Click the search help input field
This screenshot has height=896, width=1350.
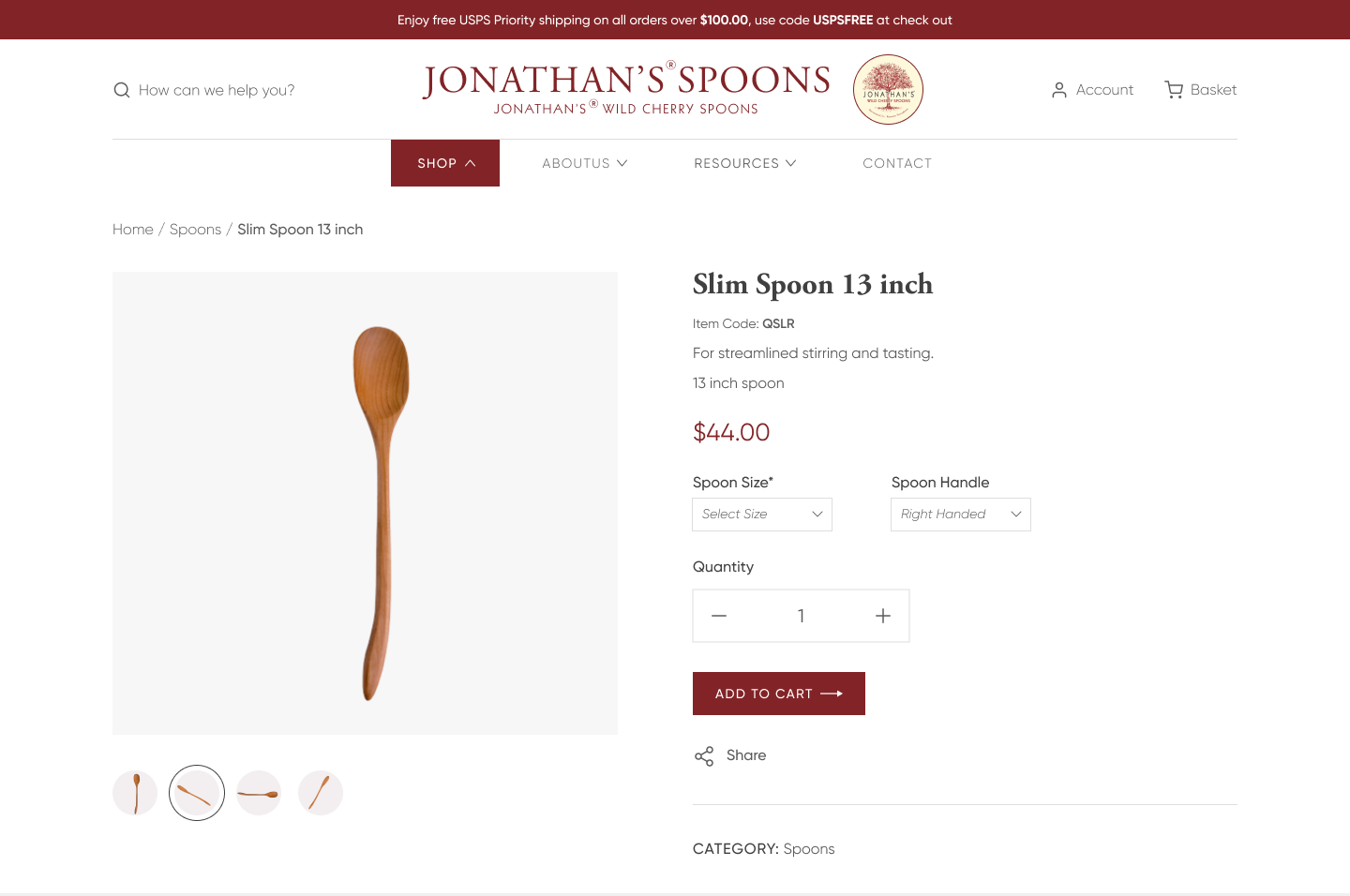217,90
